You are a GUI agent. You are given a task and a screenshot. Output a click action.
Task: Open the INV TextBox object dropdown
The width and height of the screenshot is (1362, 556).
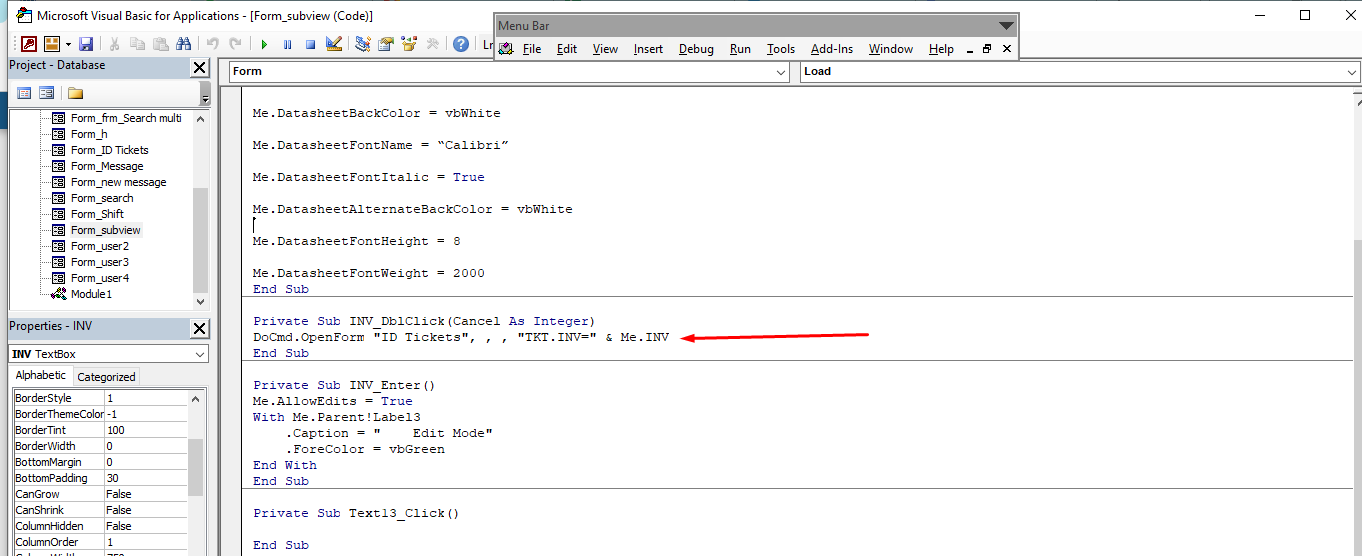200,355
